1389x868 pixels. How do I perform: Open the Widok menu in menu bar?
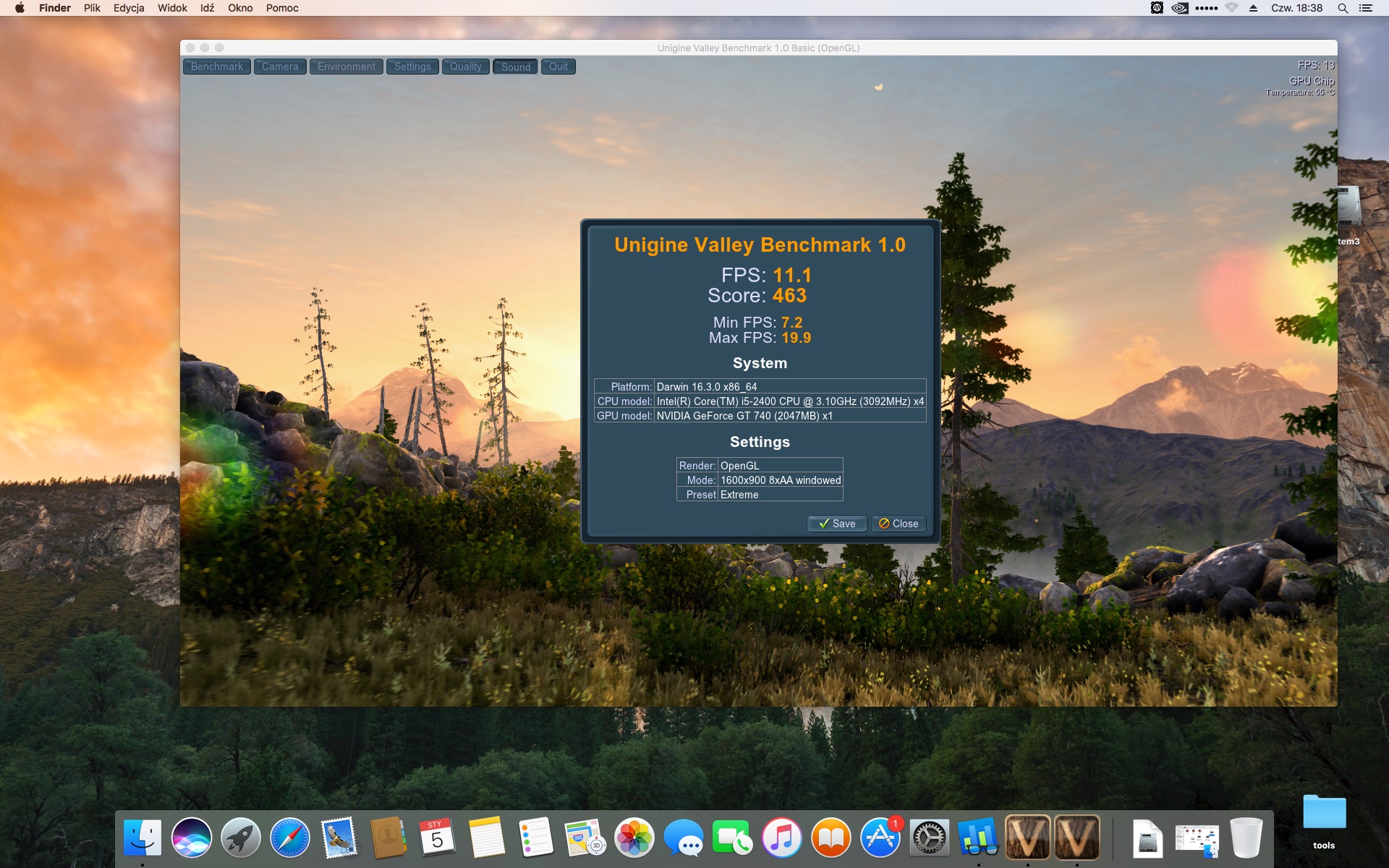(x=172, y=8)
